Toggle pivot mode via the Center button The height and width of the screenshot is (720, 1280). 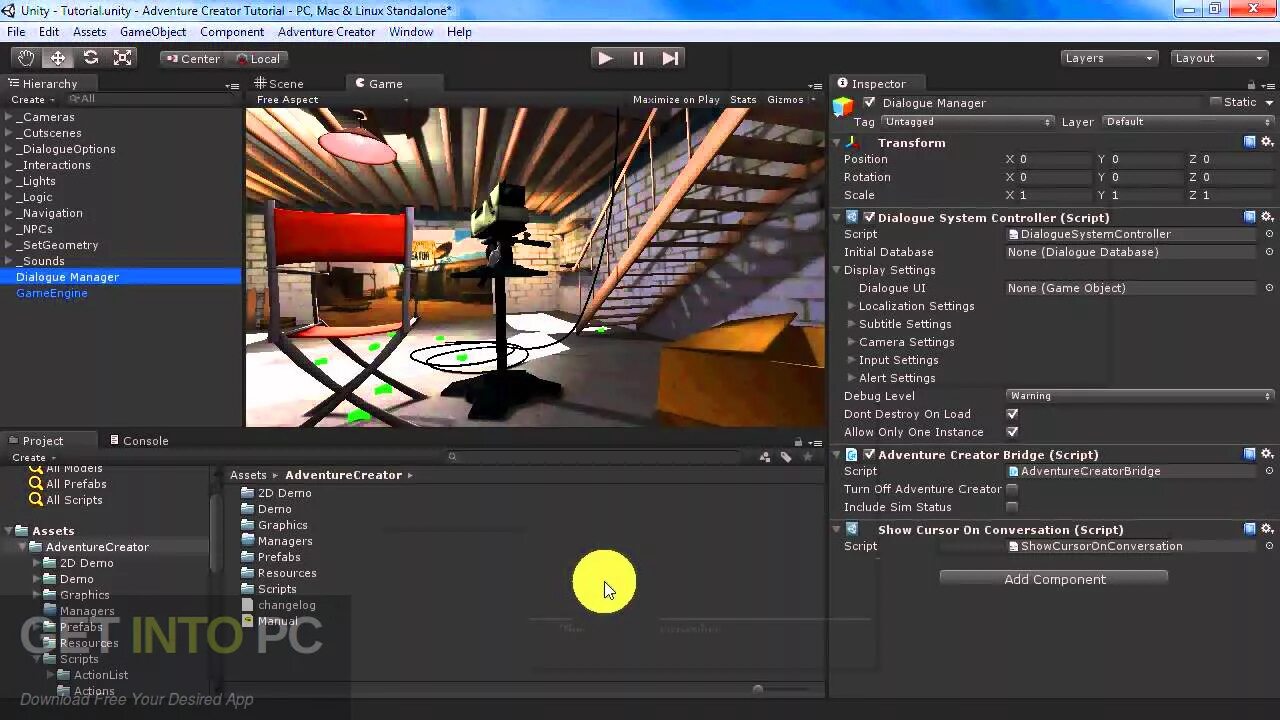point(192,58)
